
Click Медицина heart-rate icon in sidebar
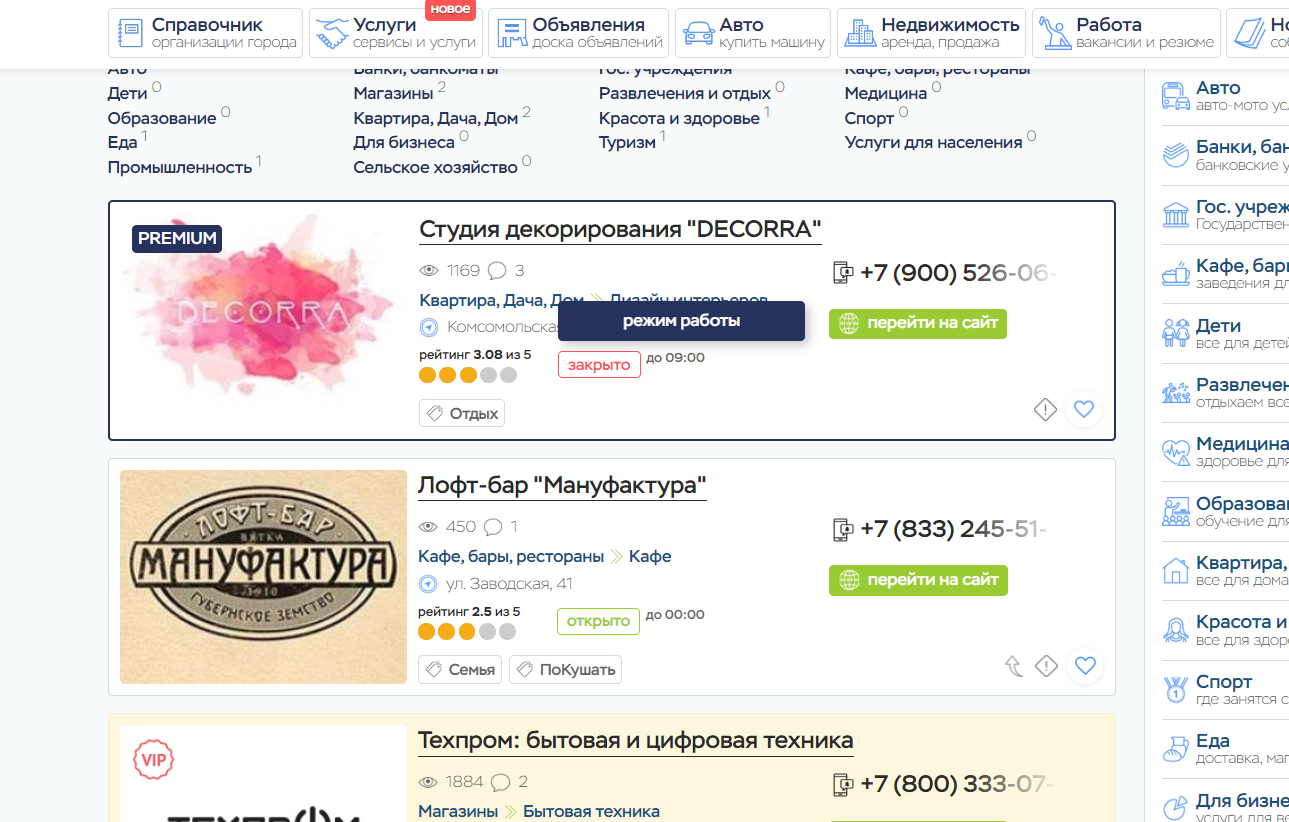point(1176,453)
